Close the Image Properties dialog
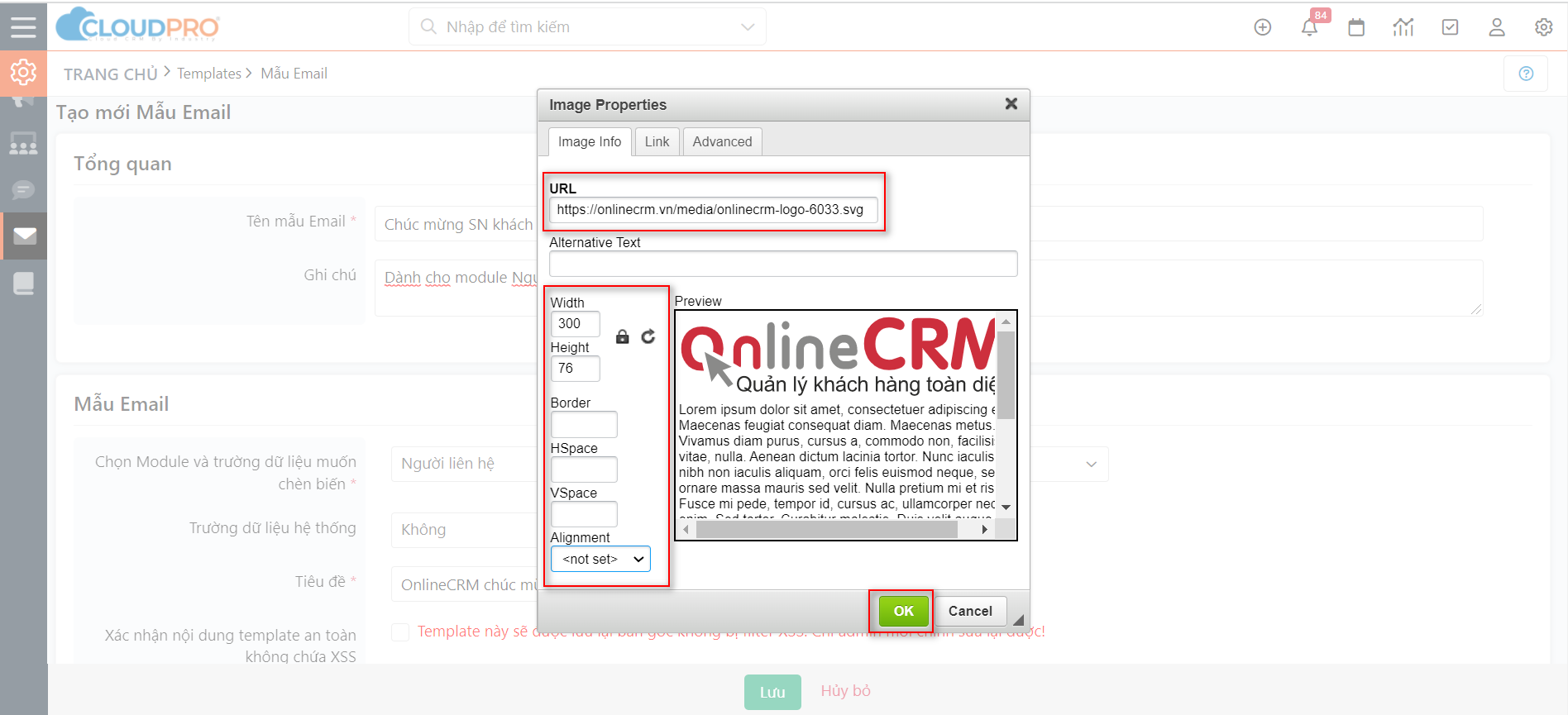Viewport: 1568px width, 715px height. pos(1011,104)
